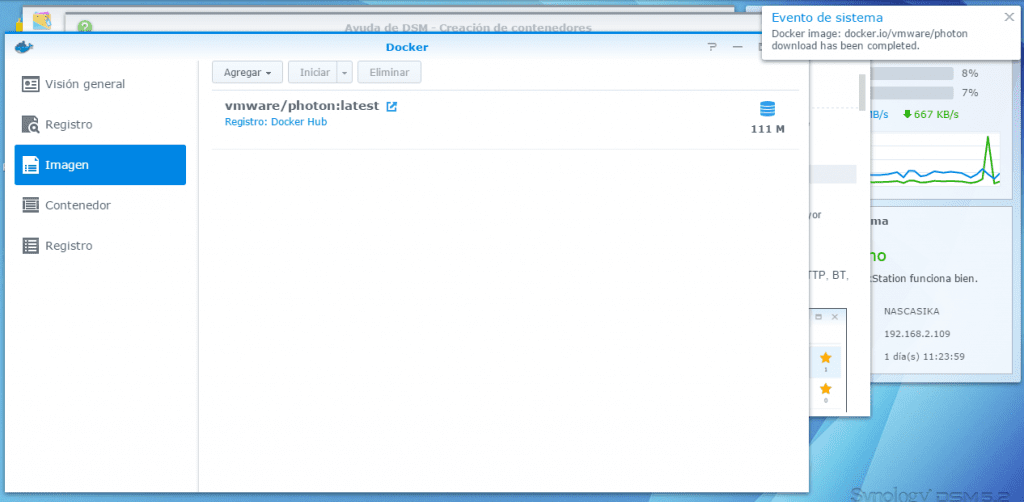The width and height of the screenshot is (1024, 502).
Task: Click the NASCASIKA server name
Action: 911,311
